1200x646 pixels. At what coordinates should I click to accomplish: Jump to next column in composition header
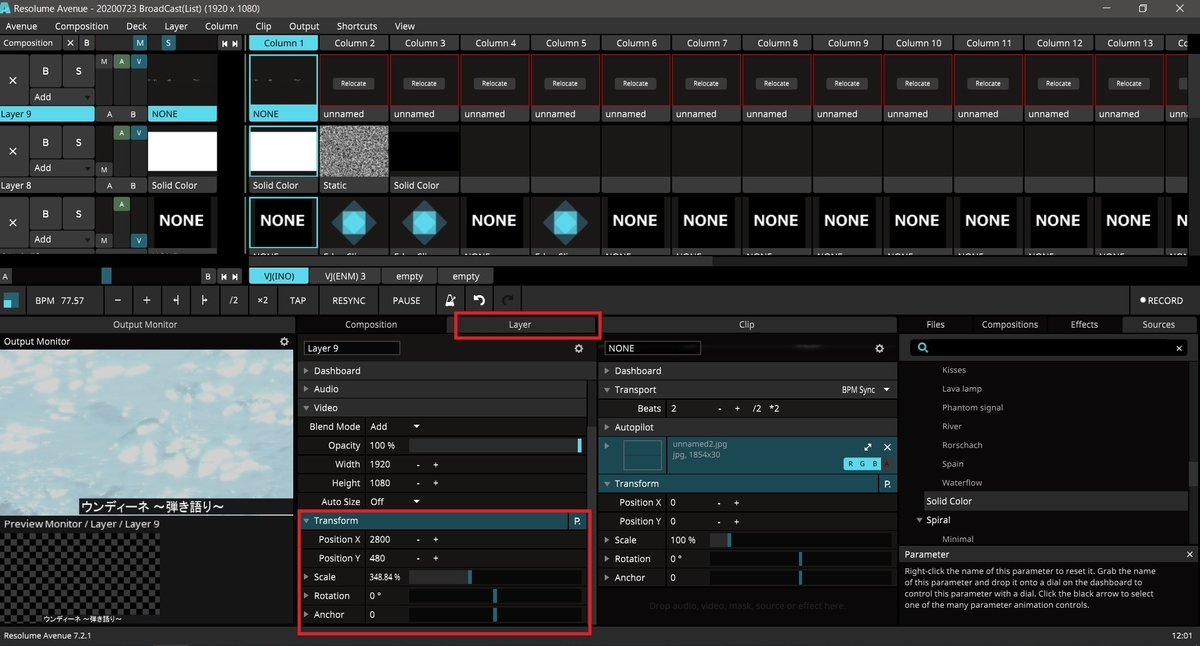[235, 43]
